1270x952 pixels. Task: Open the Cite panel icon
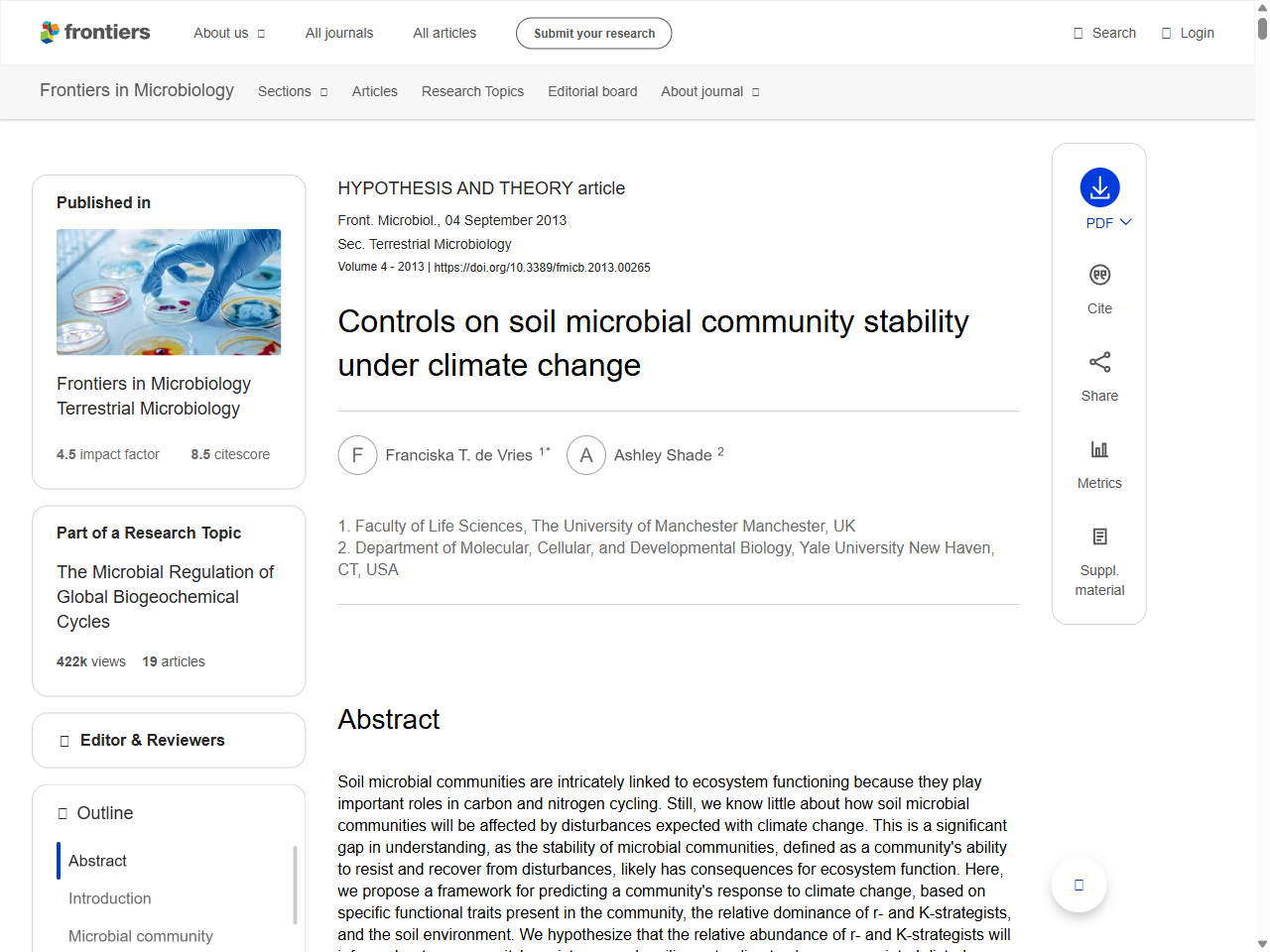click(x=1099, y=275)
